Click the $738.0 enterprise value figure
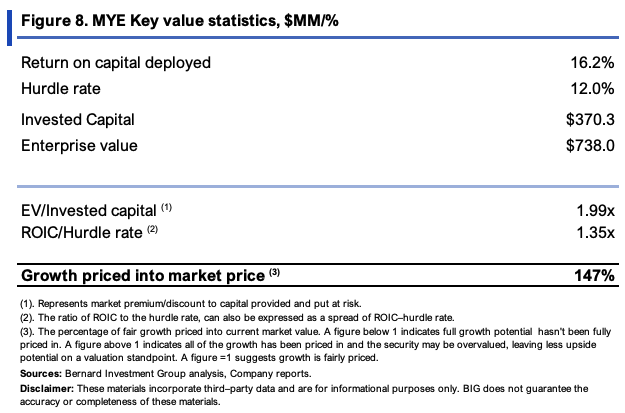 (x=590, y=146)
